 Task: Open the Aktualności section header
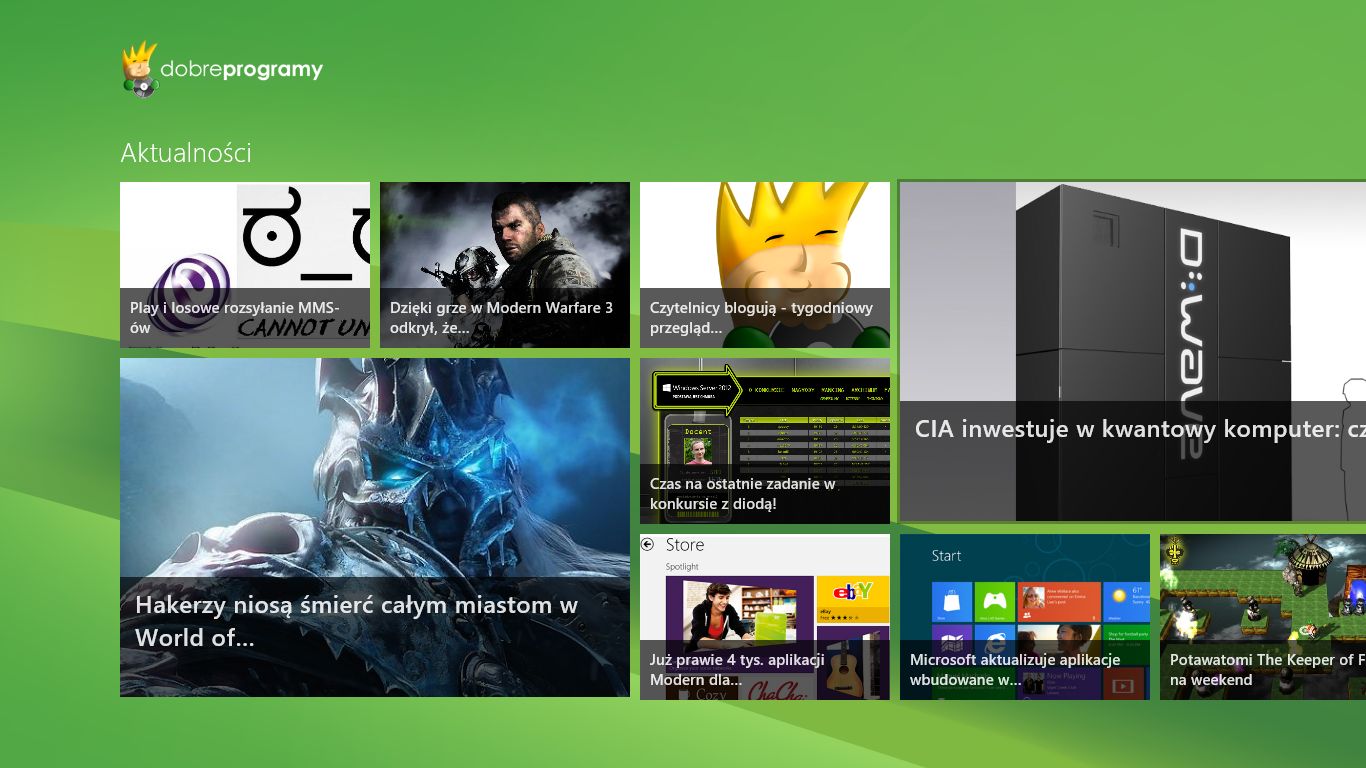(186, 153)
